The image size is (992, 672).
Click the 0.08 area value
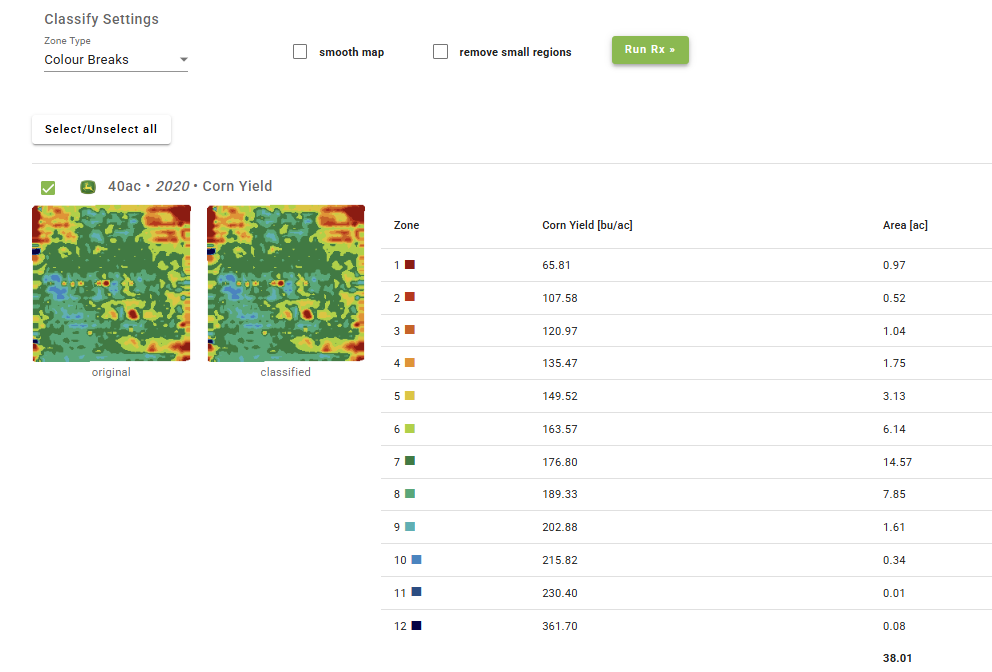point(894,626)
